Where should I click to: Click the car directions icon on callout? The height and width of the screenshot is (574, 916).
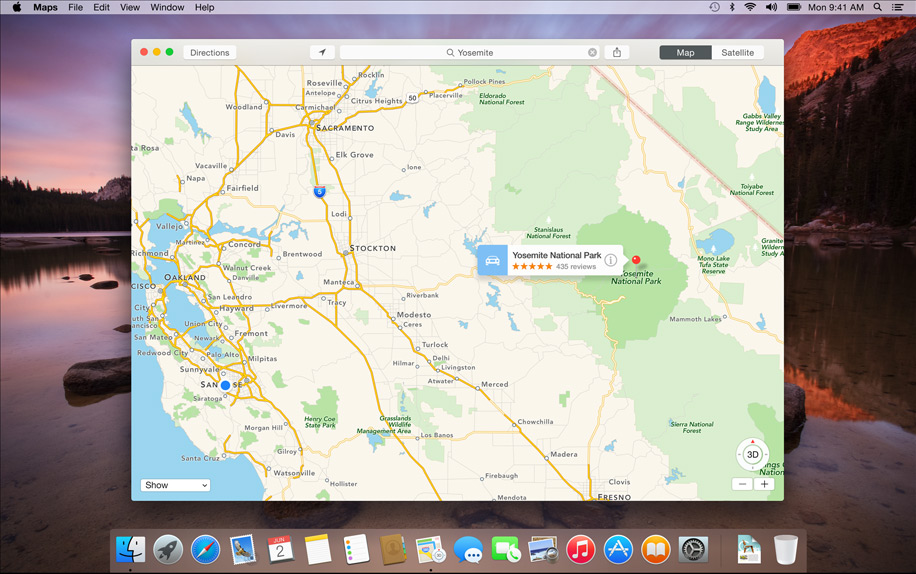click(492, 260)
